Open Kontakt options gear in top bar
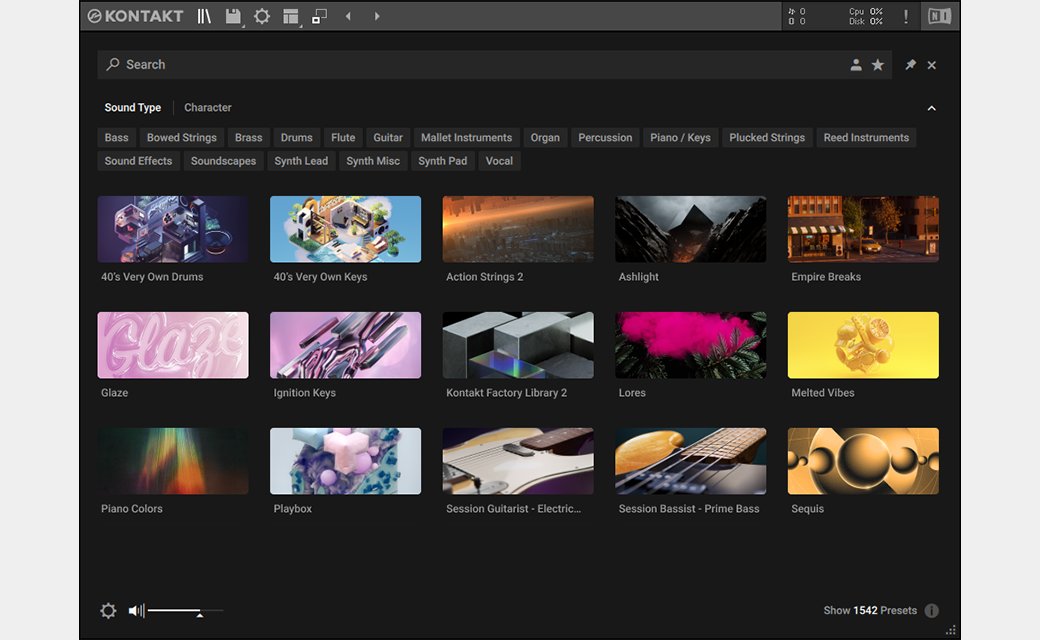Image resolution: width=1040 pixels, height=640 pixels. pyautogui.click(x=262, y=16)
